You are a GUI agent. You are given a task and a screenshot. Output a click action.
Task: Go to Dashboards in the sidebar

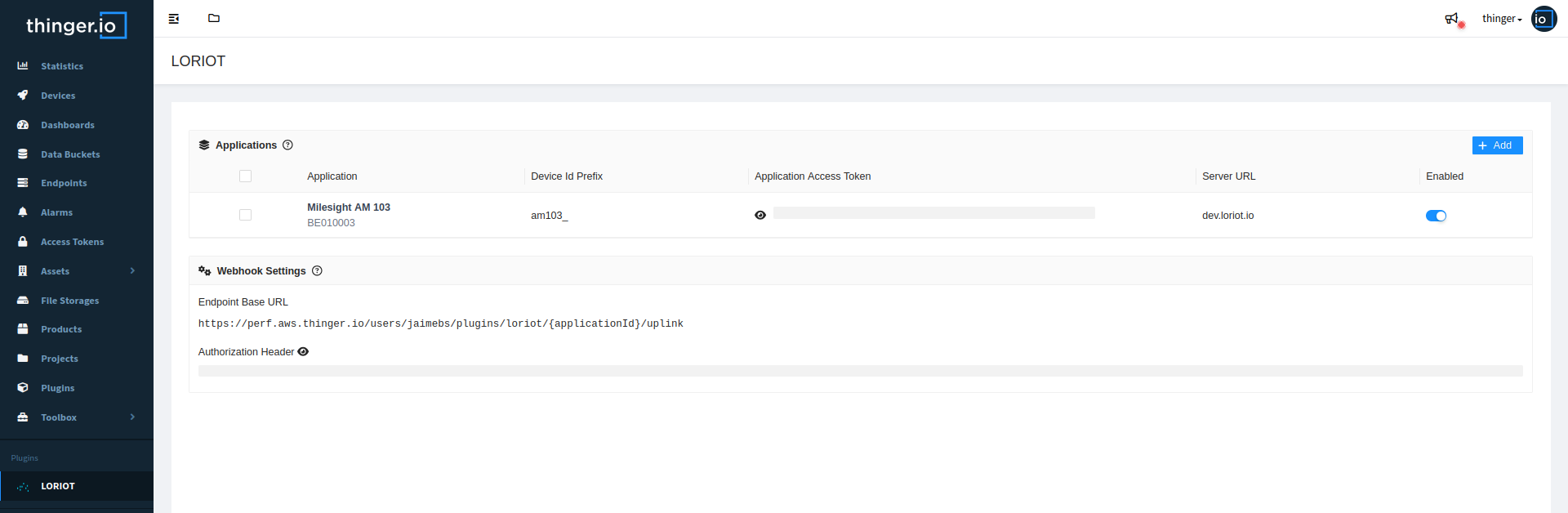click(x=67, y=125)
